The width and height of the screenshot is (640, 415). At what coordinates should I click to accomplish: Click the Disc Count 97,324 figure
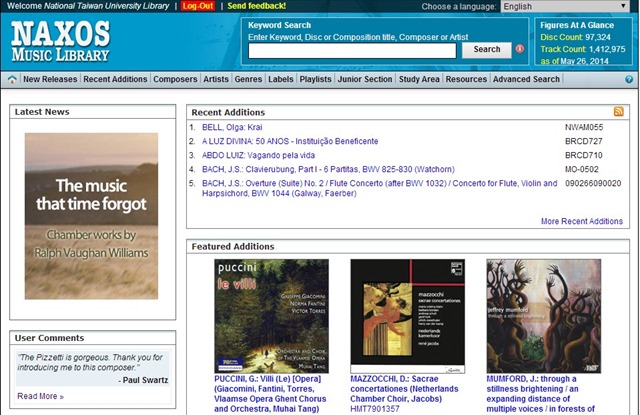[x=576, y=37]
